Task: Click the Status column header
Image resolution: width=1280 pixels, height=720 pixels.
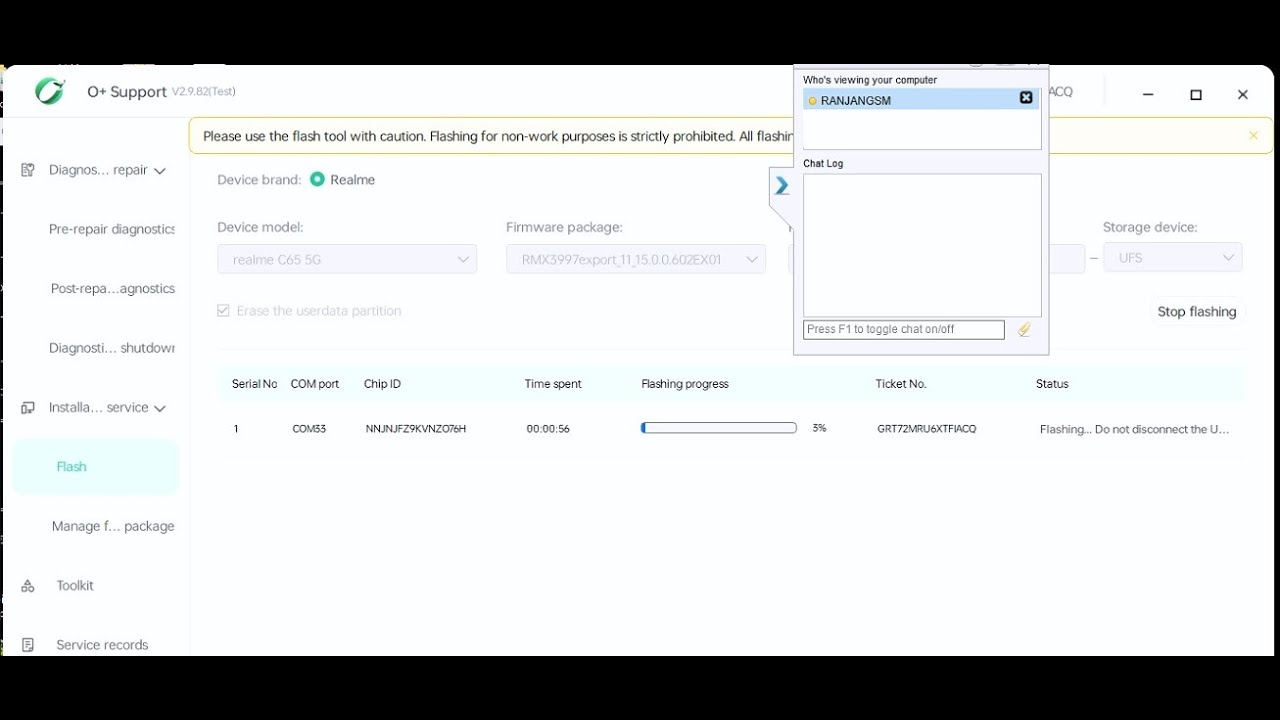Action: pos(1052,384)
